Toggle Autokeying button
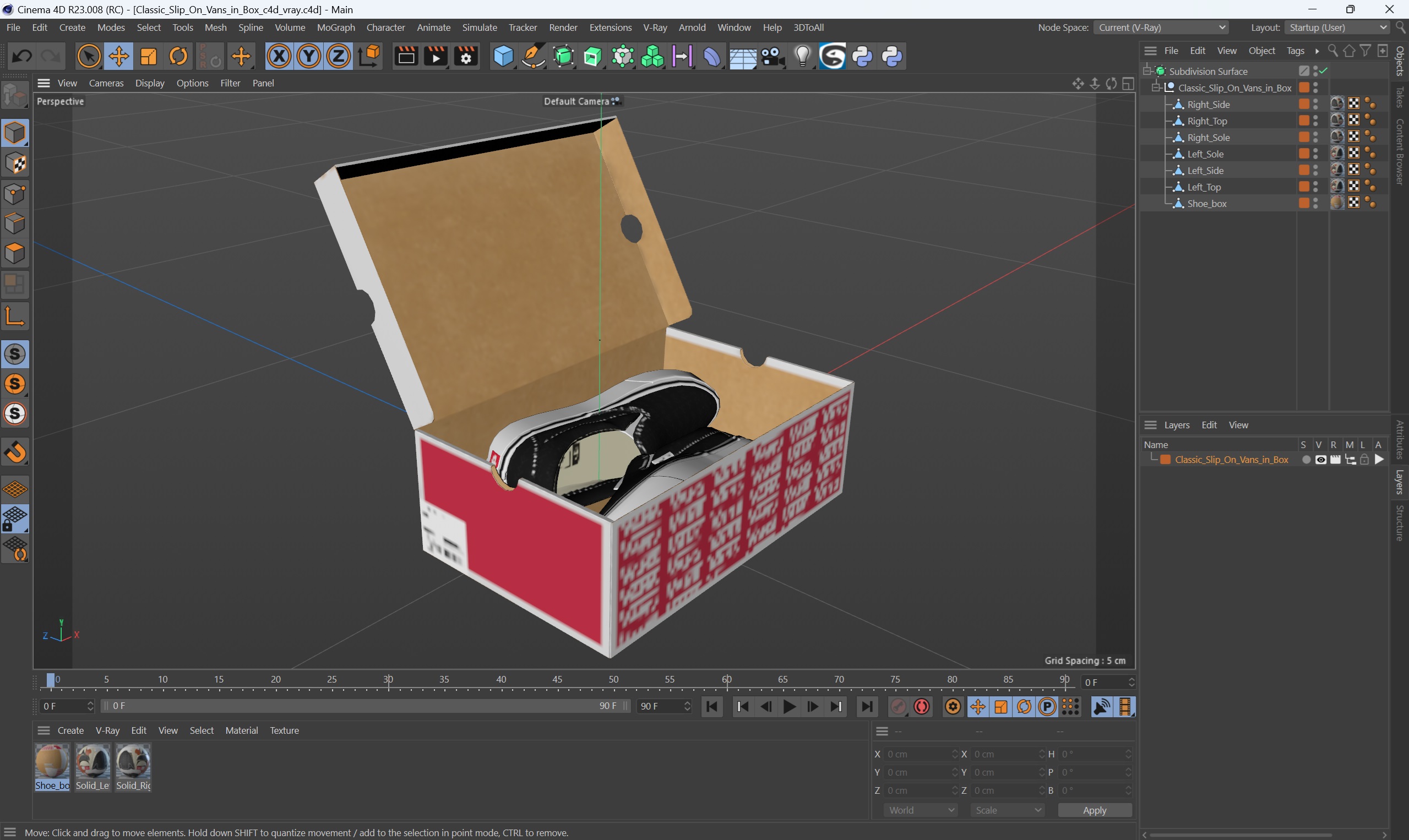Screen dimensions: 1409x840 point(922,706)
